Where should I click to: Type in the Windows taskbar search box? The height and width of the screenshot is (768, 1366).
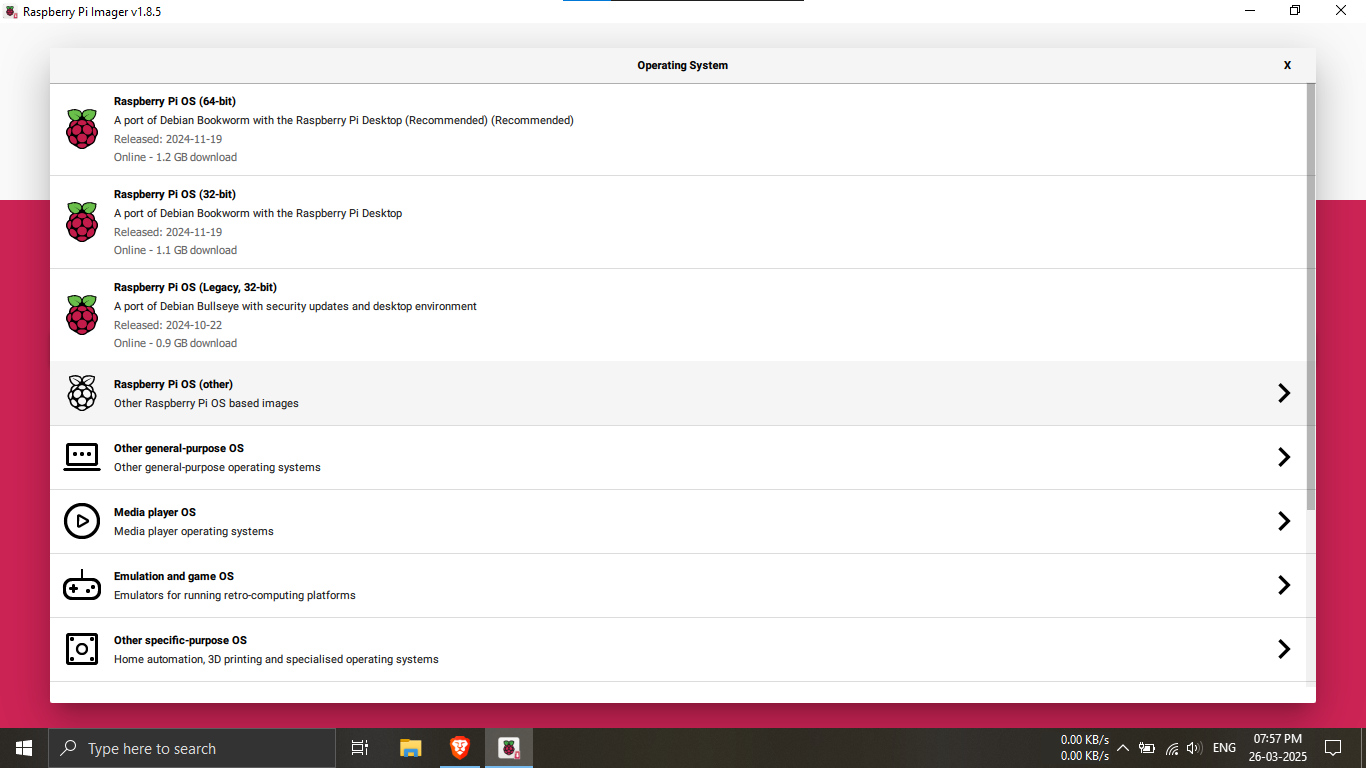click(x=192, y=748)
